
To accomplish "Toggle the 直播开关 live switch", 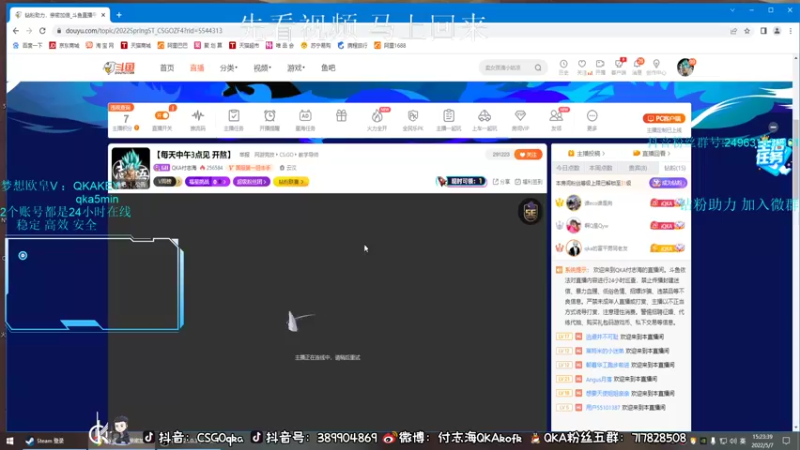I will click(x=162, y=116).
